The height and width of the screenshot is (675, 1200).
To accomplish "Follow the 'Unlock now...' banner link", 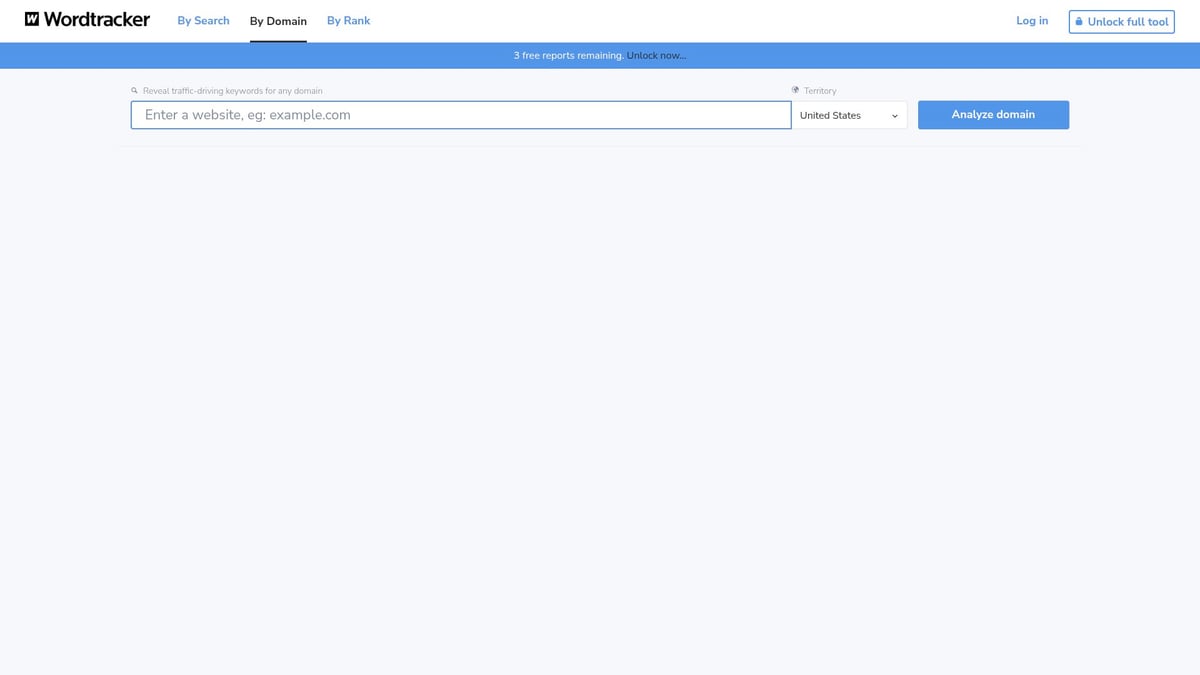I will 657,55.
